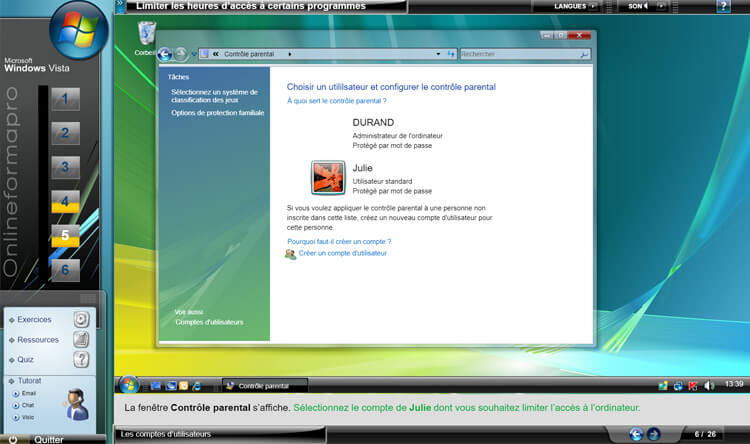
Task: Go back with the Explorer back arrow
Action: [165, 54]
